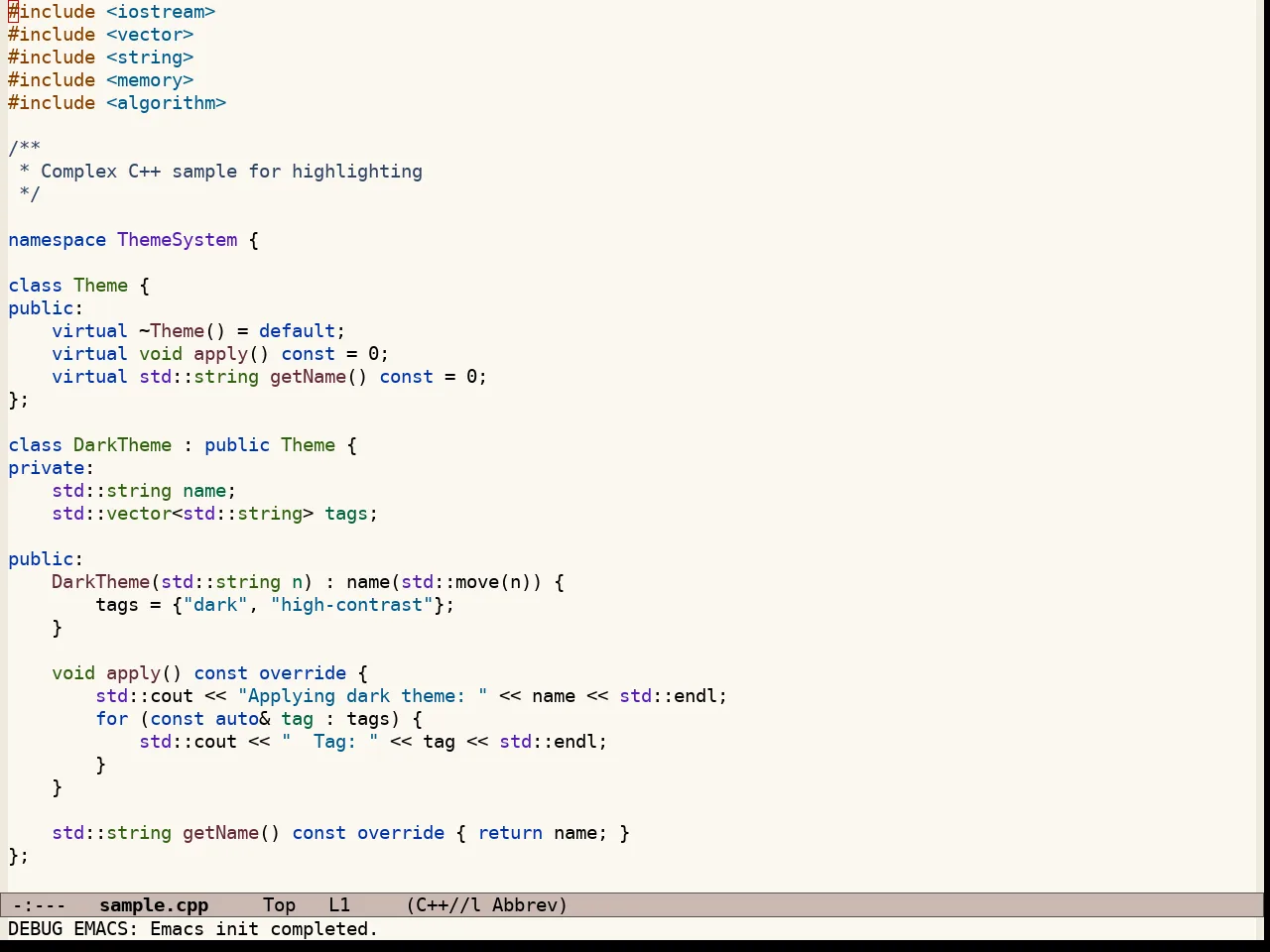
Task: Click 'DarkTheme' in class DarkTheme declaration
Action: 122,445
